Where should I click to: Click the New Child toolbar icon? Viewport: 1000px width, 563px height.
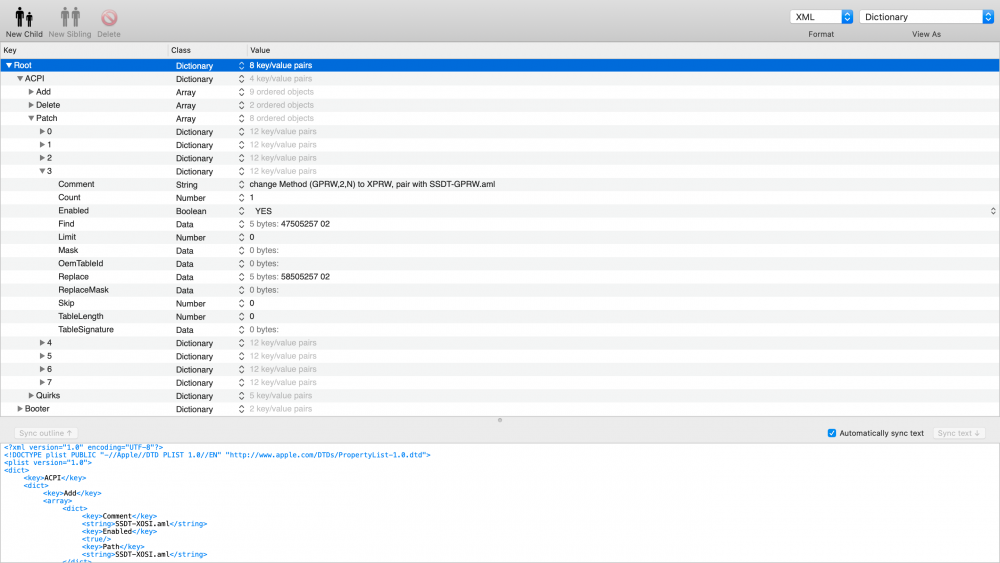click(24, 18)
